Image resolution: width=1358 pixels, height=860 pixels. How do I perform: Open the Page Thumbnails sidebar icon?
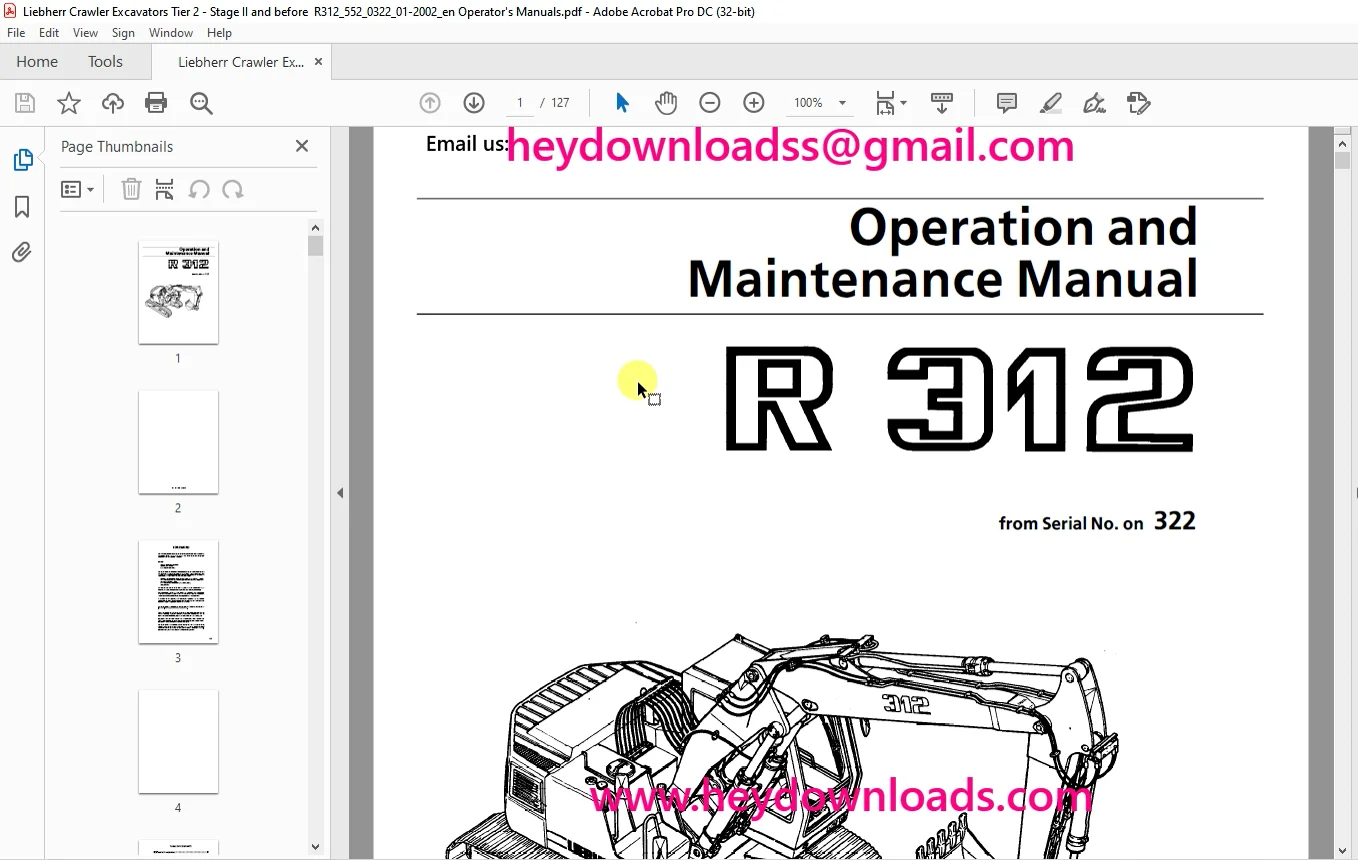[x=22, y=160]
